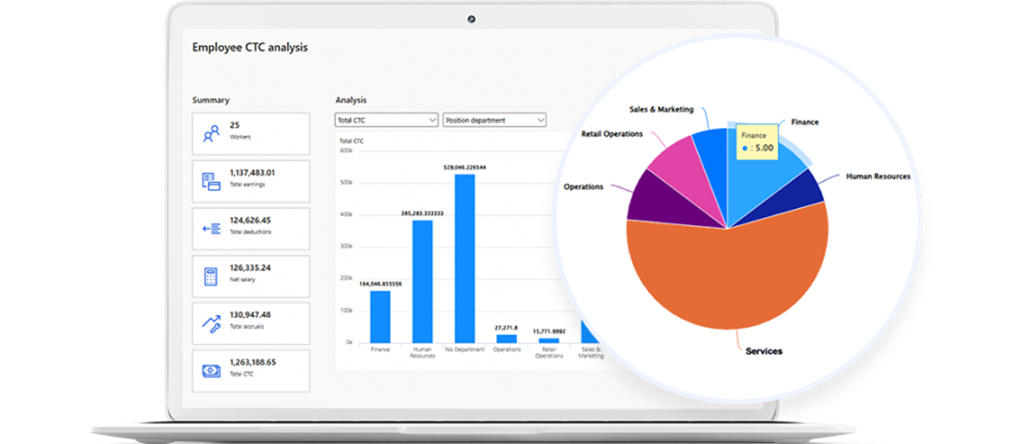Click the Workers people icon

[x=211, y=133]
